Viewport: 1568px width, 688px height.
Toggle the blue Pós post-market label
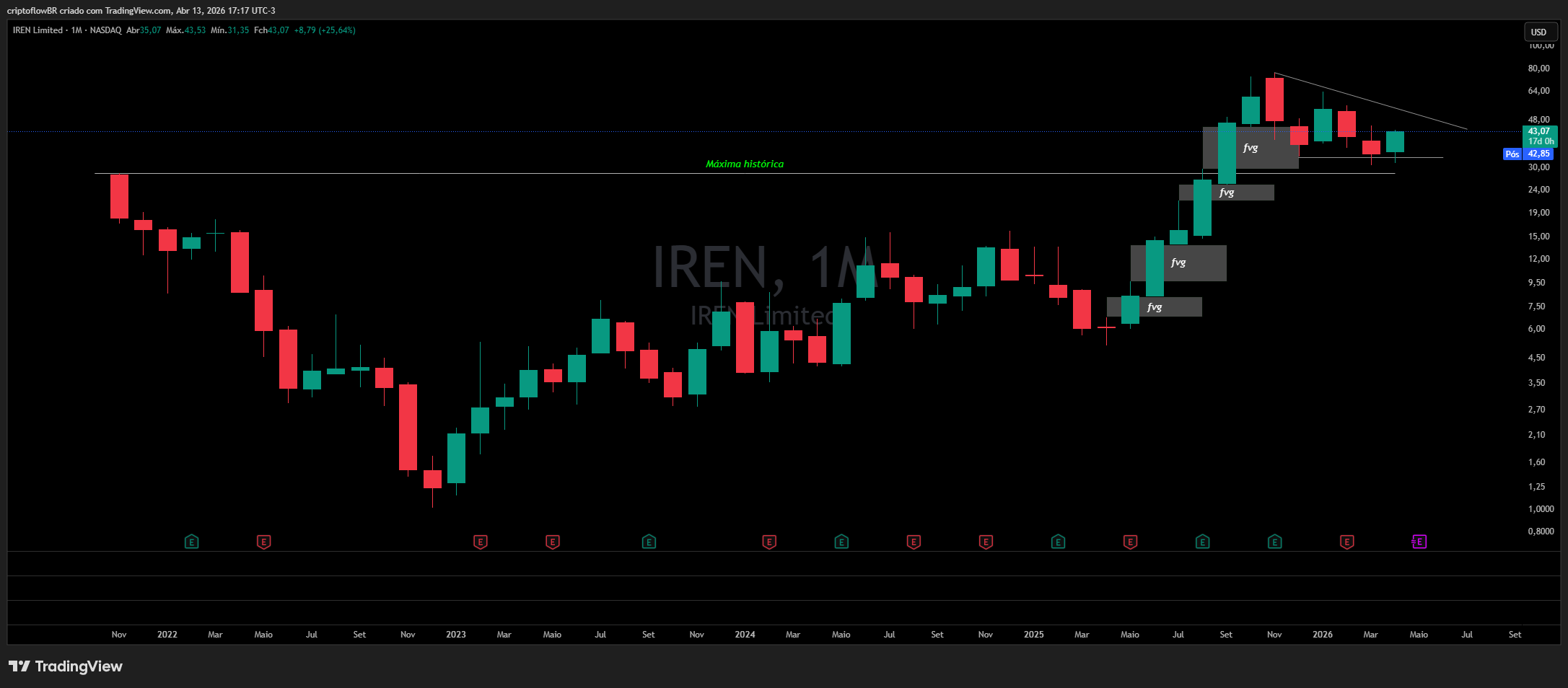1512,154
